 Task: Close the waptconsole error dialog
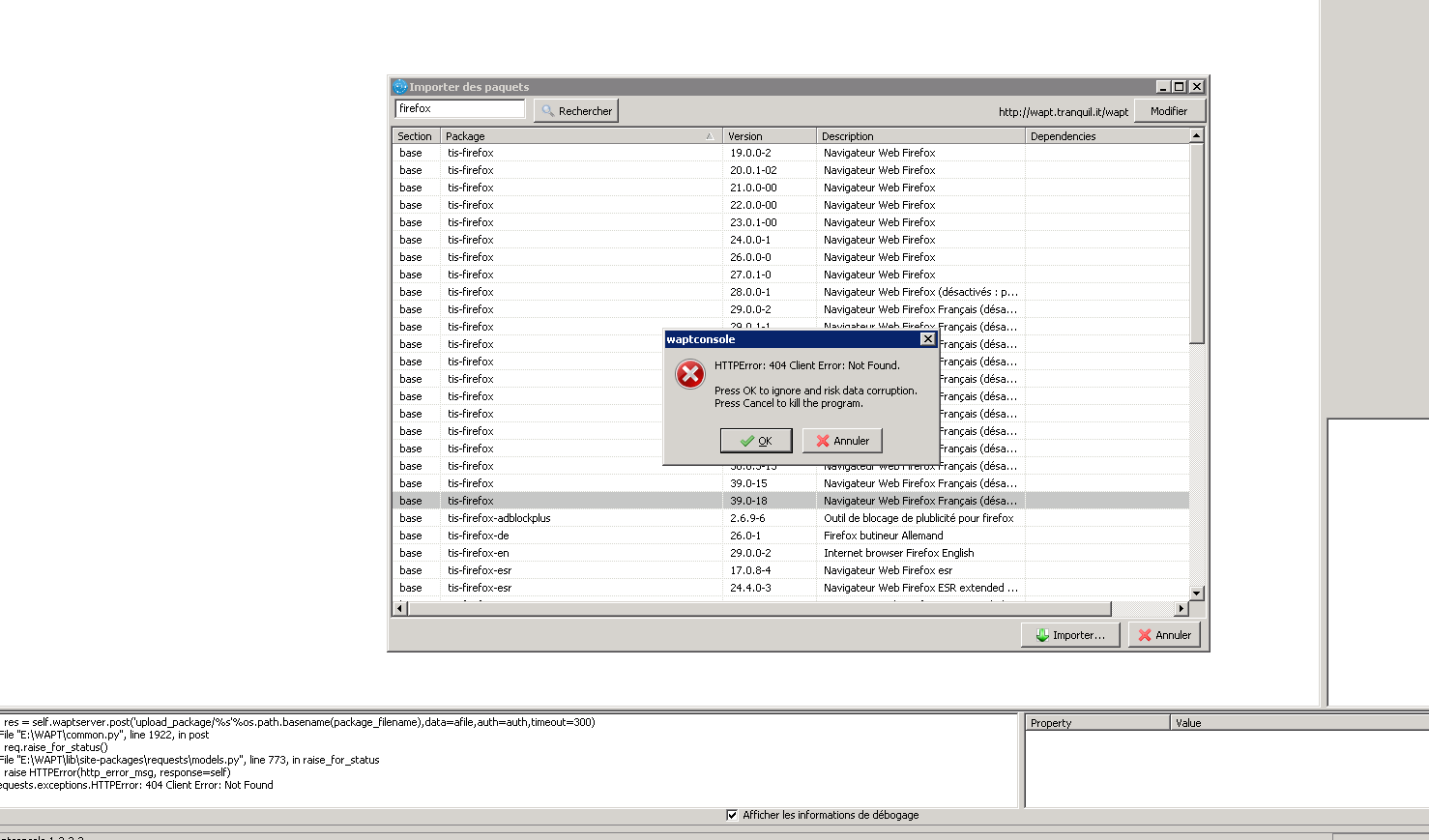click(x=927, y=339)
